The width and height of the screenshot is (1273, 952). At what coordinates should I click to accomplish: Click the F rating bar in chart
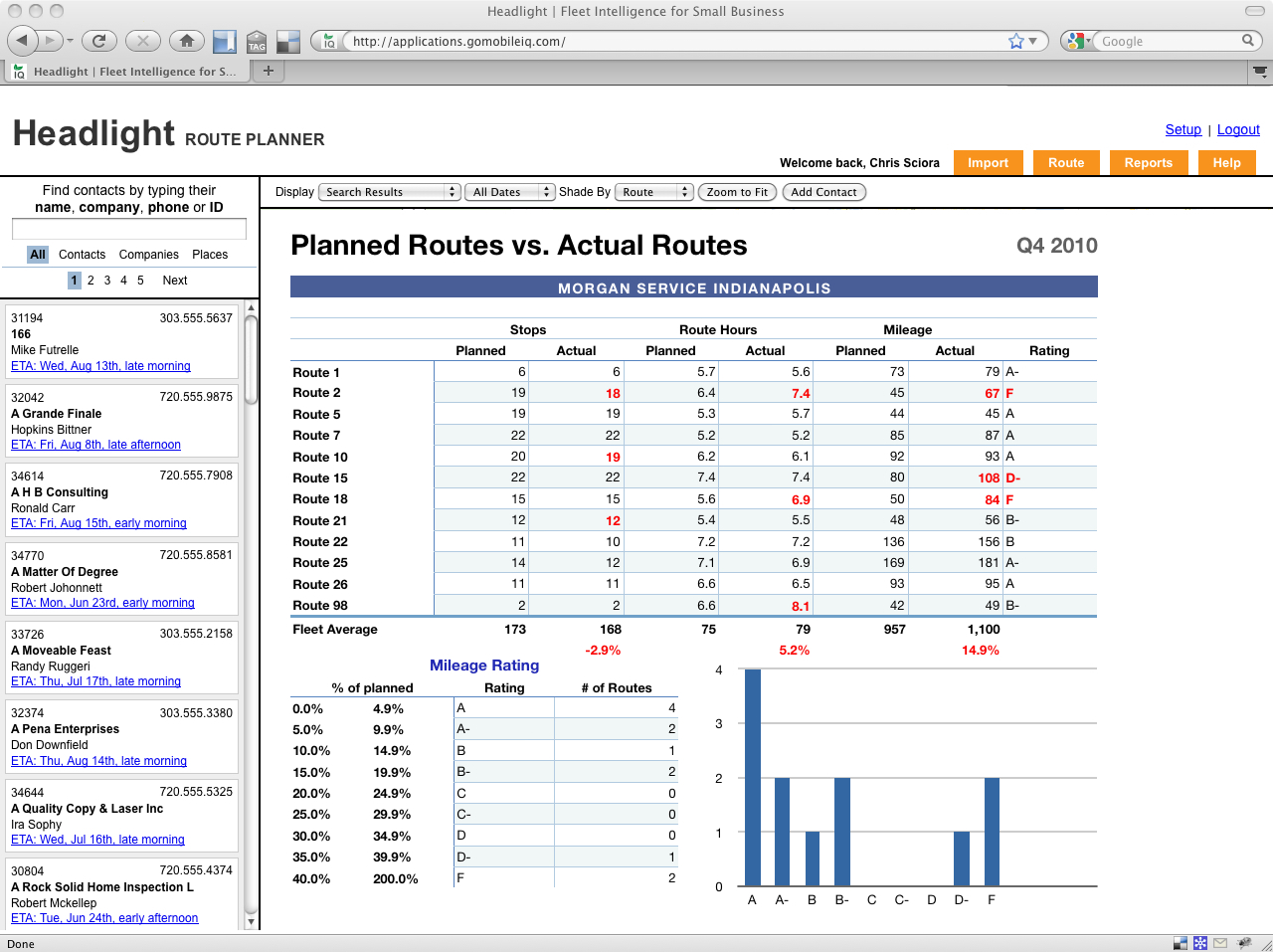[992, 832]
